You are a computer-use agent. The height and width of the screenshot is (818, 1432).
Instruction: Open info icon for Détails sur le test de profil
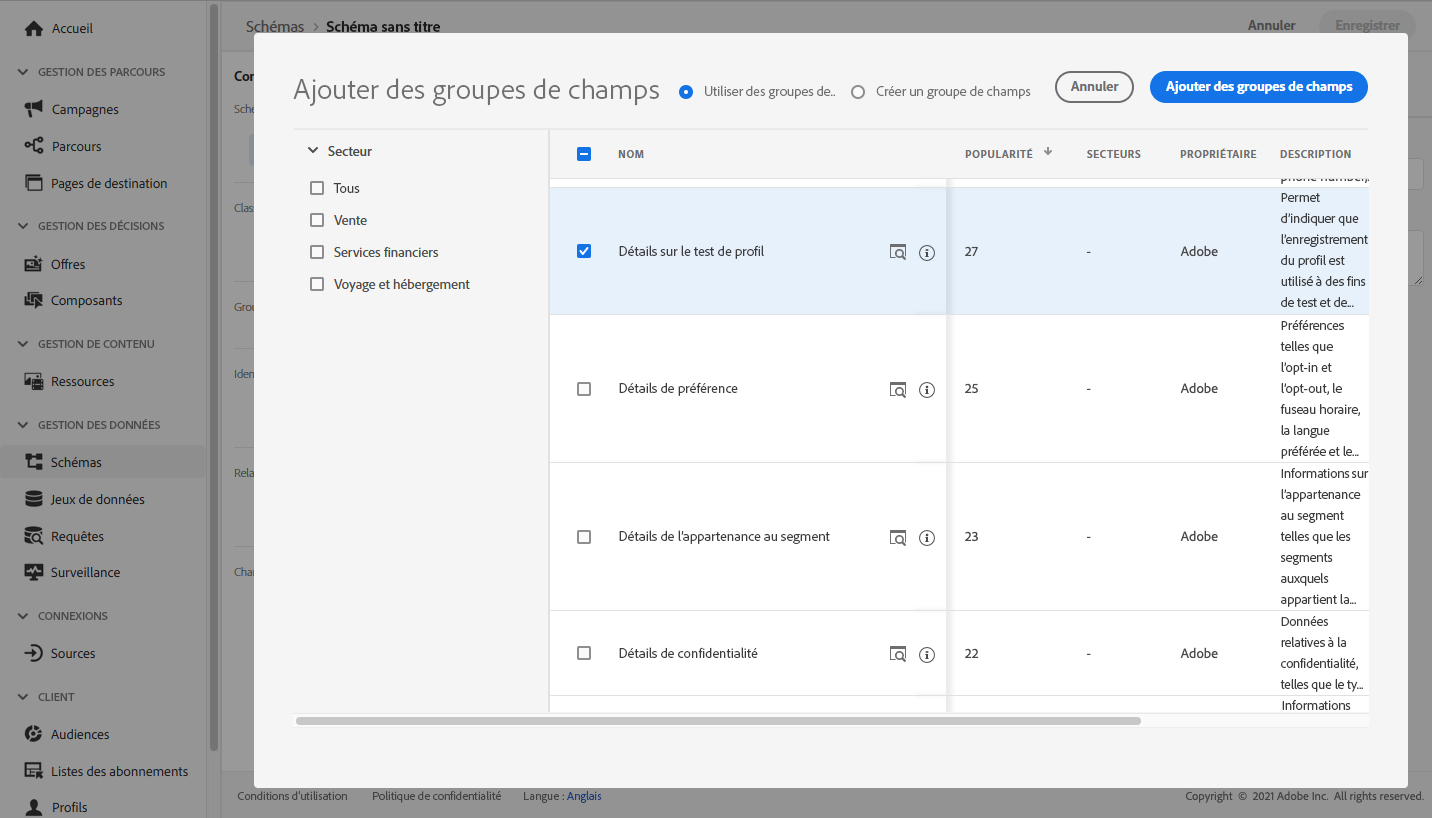(927, 253)
